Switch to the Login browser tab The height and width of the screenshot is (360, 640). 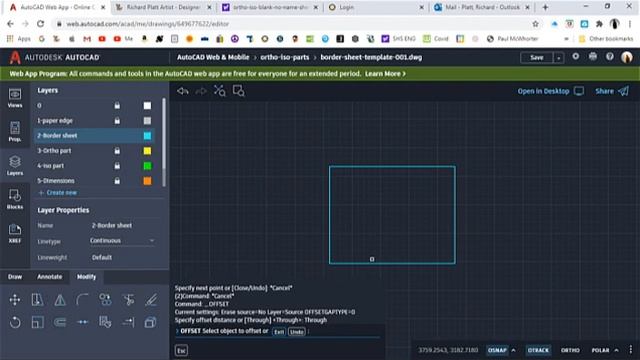[376, 7]
